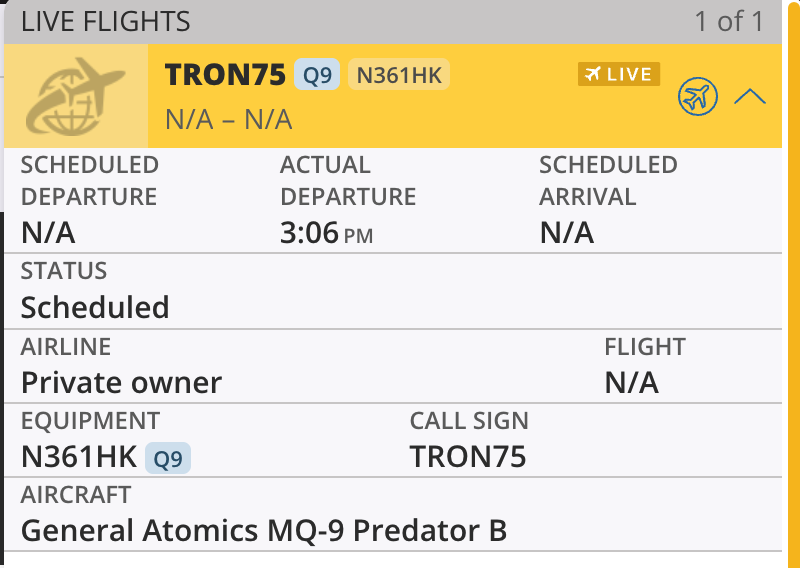800x568 pixels.
Task: Select the TRON75 flight title
Action: point(225,75)
